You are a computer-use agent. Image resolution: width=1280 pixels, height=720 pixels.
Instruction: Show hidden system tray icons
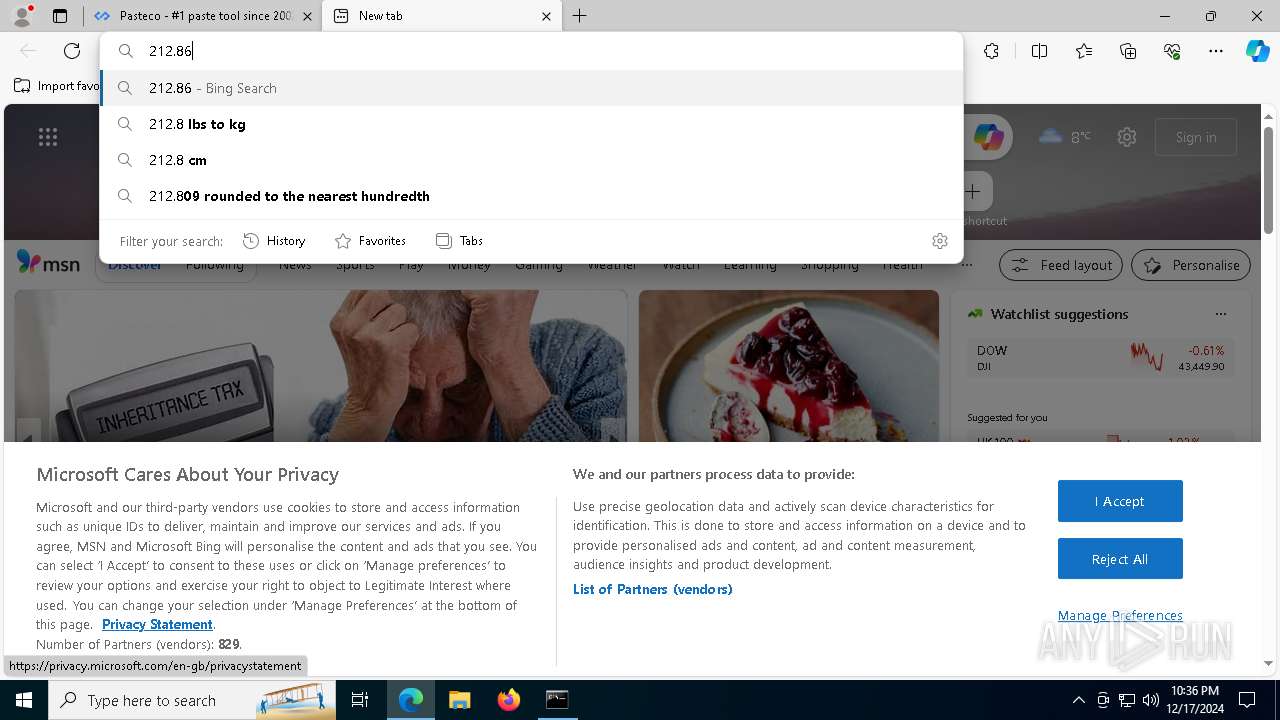click(1078, 700)
